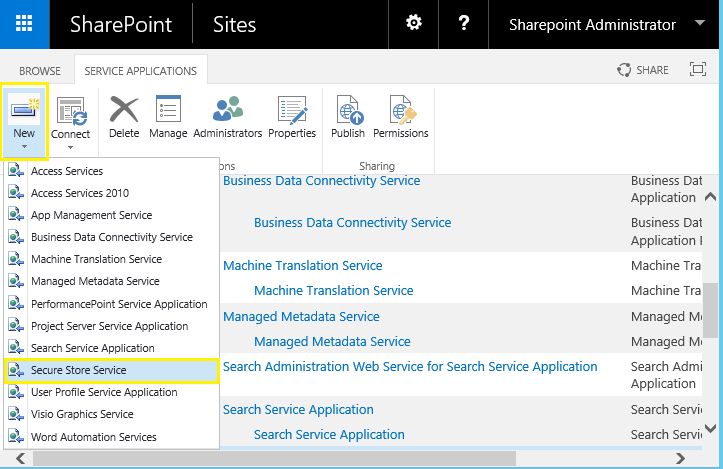Click horizontal scrollbar right arrow
Screen dimensions: 723x469
click(681, 458)
